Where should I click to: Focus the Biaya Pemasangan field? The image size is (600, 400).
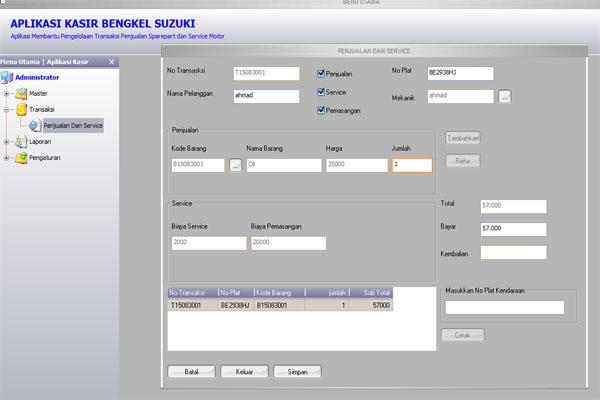(x=289, y=243)
